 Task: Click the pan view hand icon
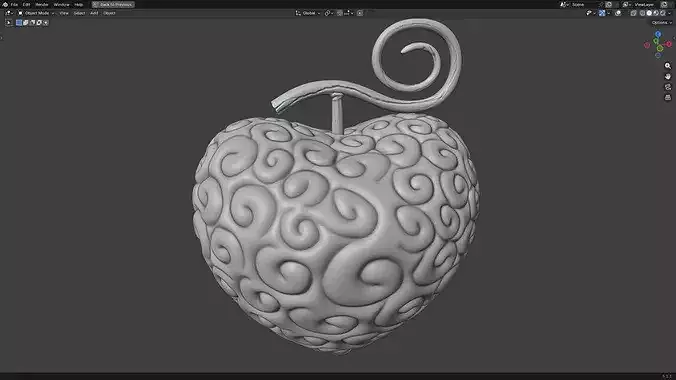pyautogui.click(x=668, y=76)
